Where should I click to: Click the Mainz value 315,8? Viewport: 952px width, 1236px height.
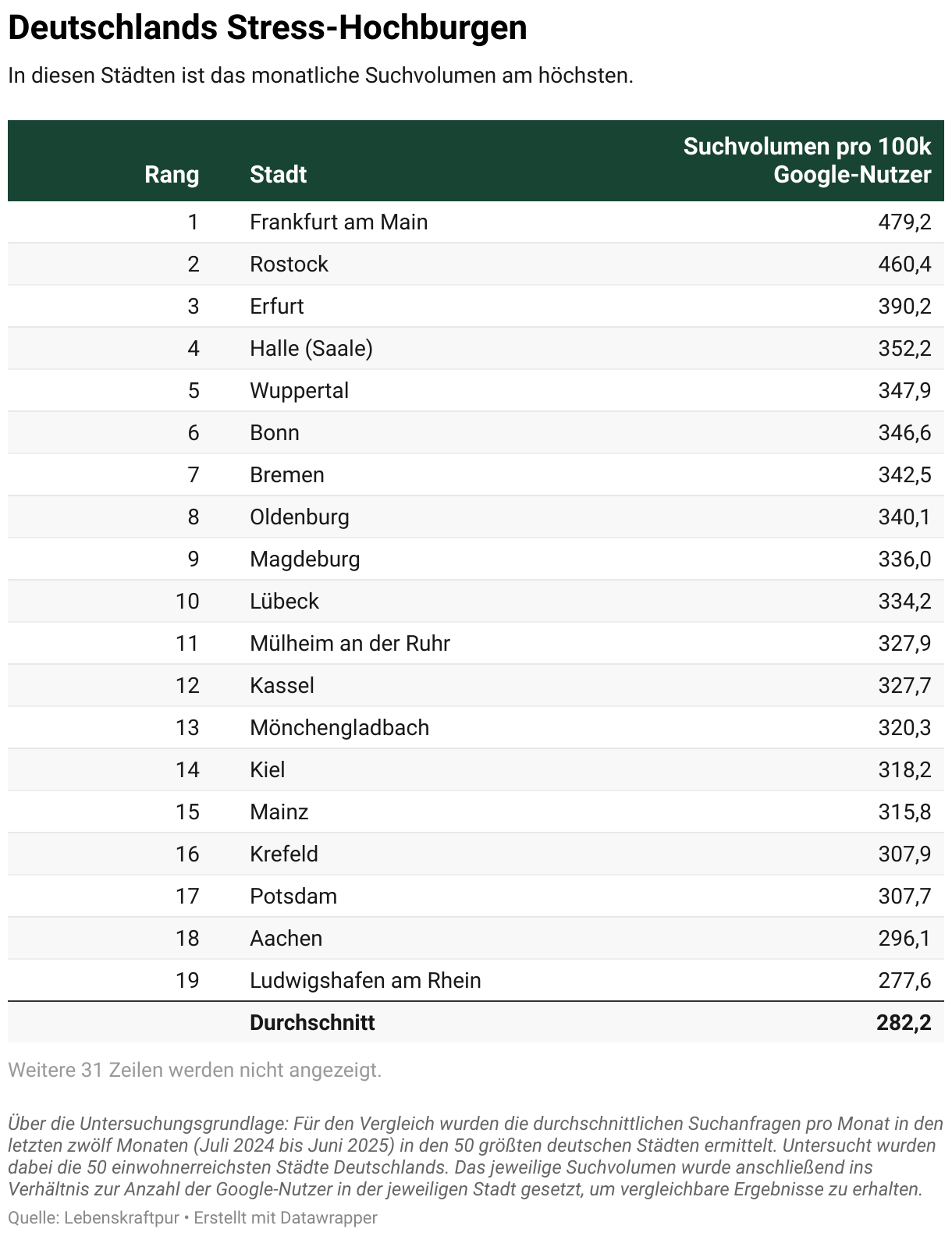904,812
